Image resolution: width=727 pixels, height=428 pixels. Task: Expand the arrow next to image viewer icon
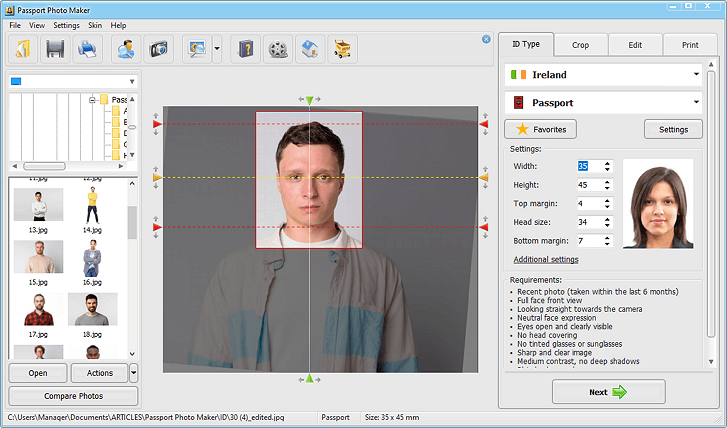tap(217, 49)
